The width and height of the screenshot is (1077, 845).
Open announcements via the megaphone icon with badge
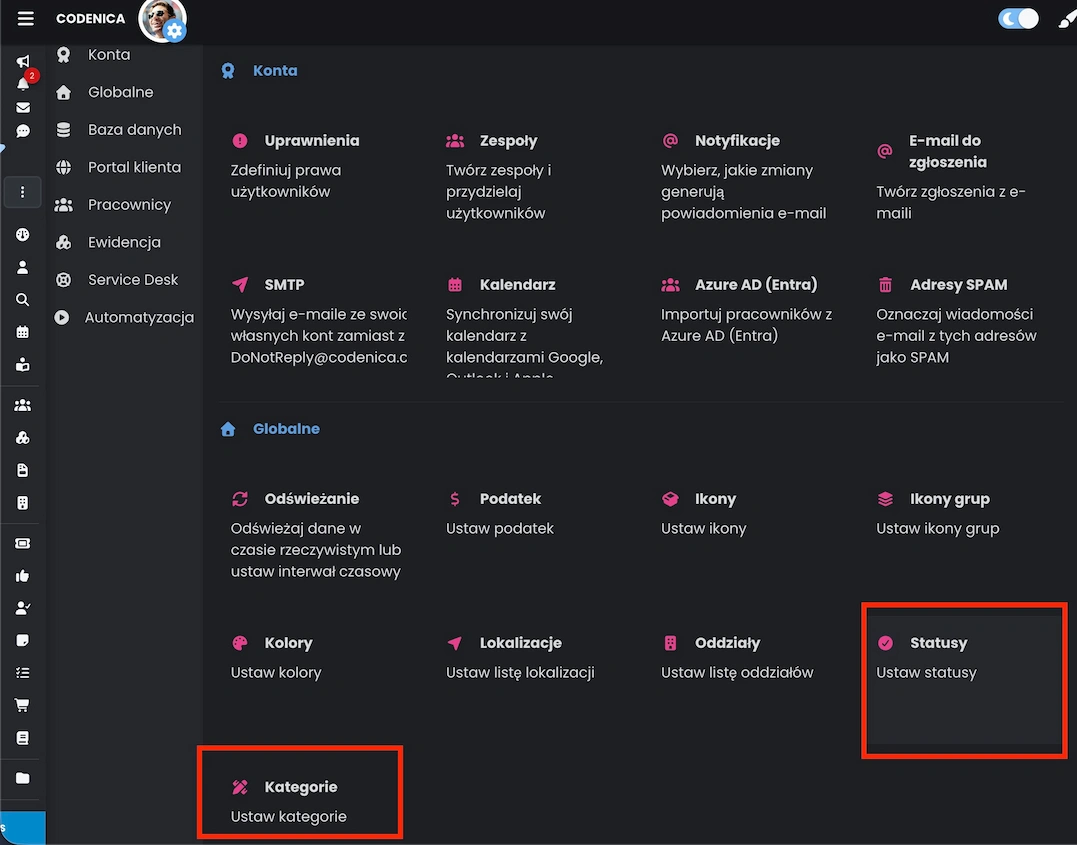tap(21, 62)
